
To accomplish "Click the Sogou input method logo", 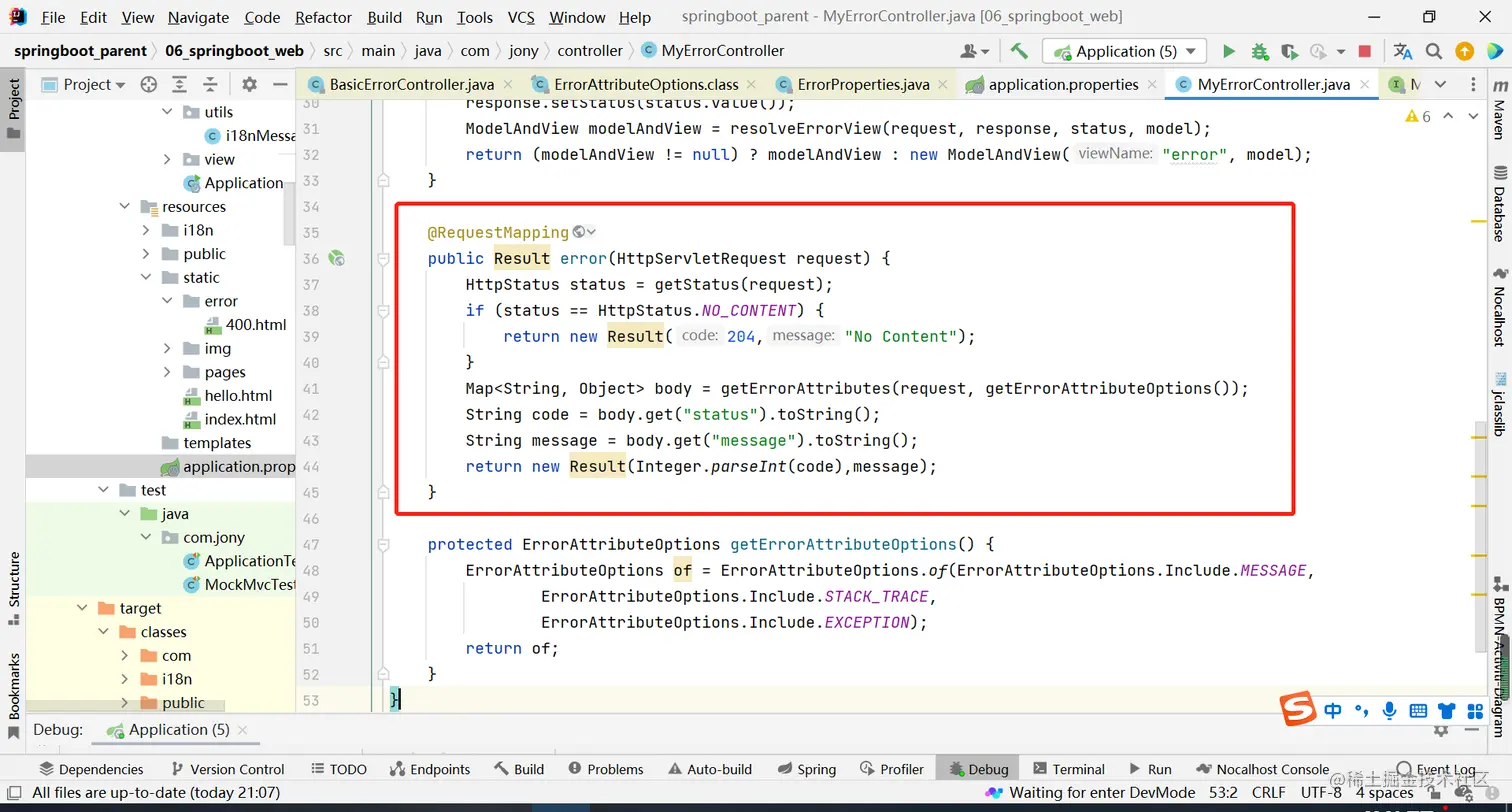I will 1299,710.
